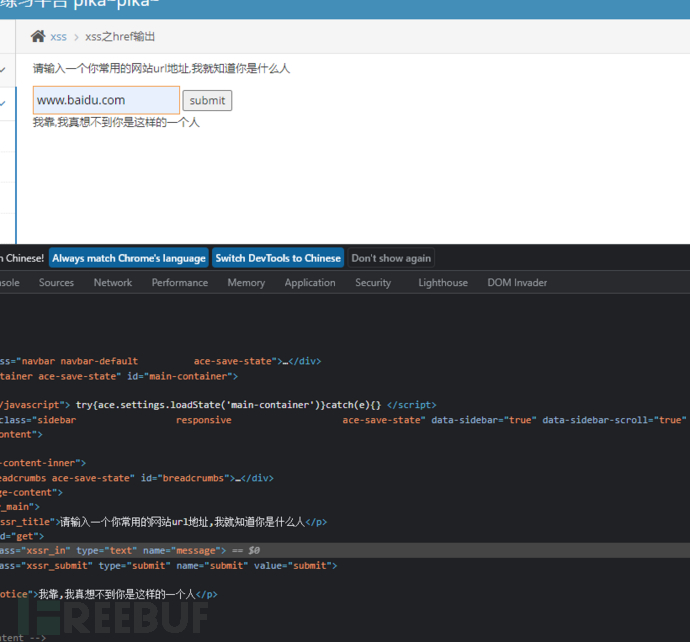
Task: Open the Memory tab
Action: pyautogui.click(x=246, y=282)
